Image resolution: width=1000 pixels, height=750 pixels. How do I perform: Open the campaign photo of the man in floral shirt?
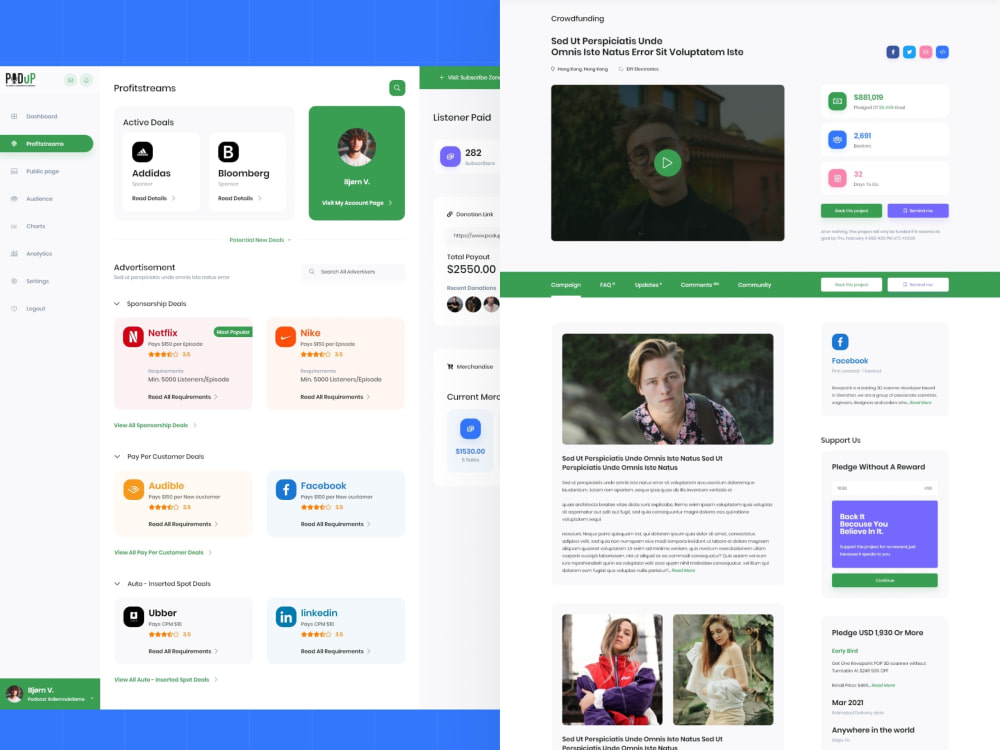[667, 389]
